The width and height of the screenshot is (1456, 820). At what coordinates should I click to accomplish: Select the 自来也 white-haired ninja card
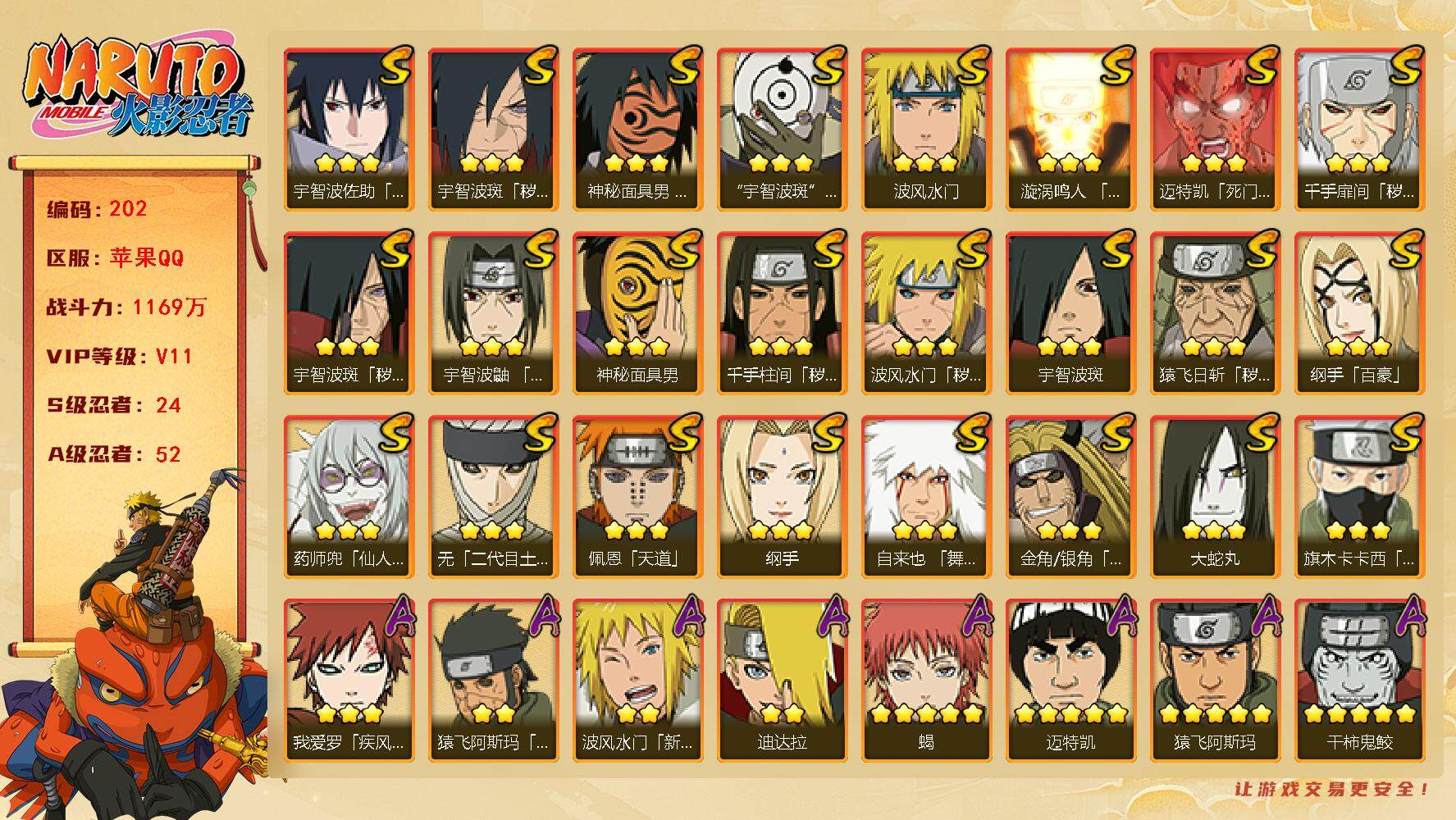(x=925, y=497)
